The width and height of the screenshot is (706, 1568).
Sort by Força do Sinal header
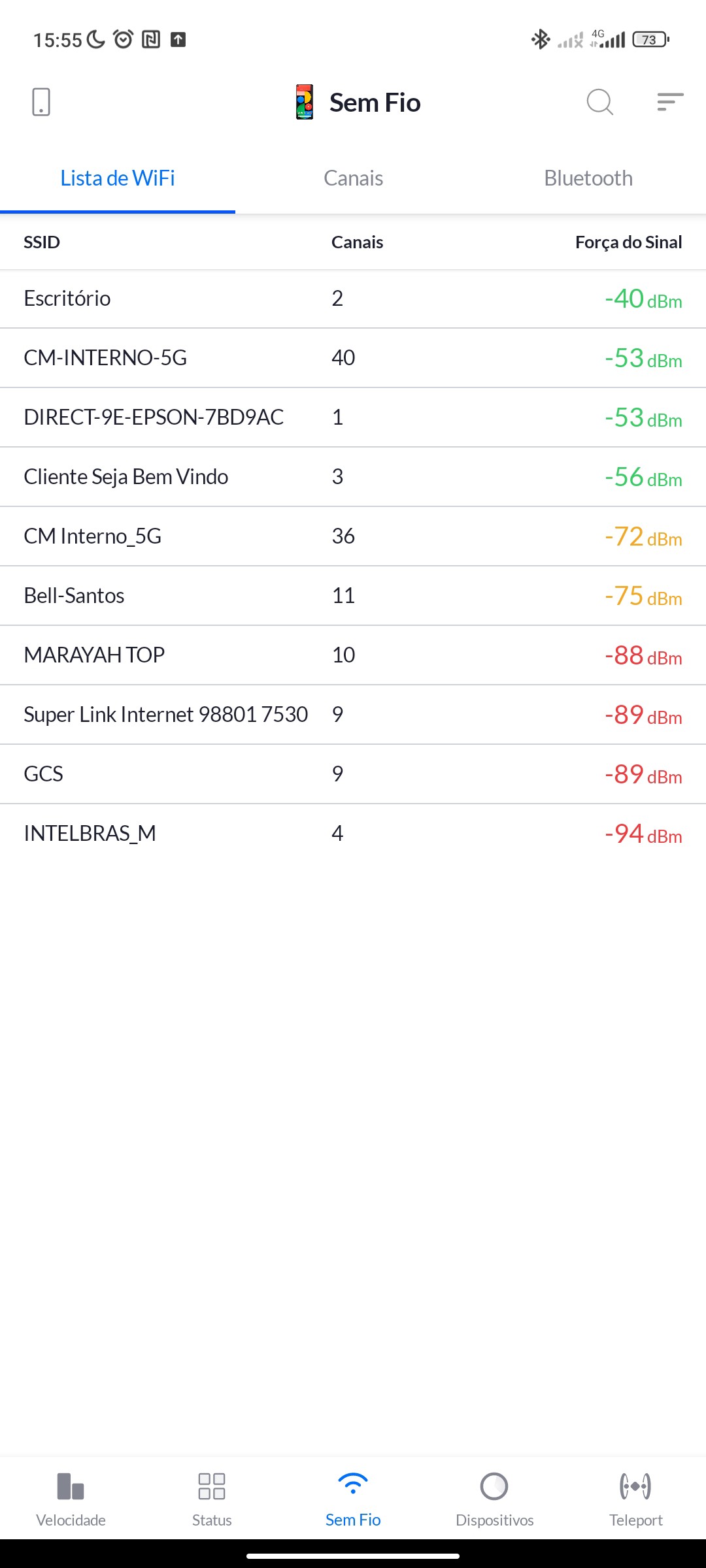click(628, 242)
